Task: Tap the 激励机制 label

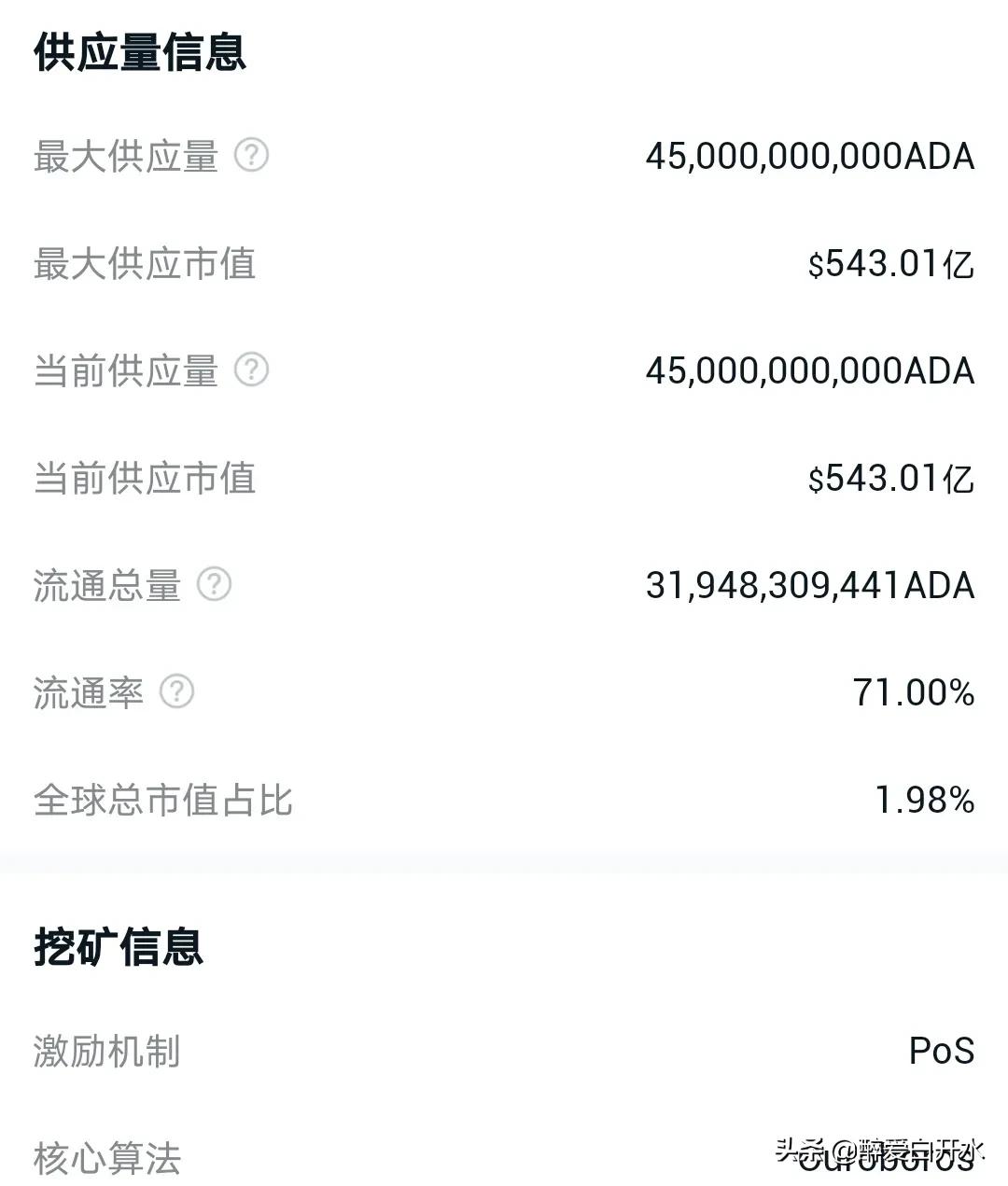Action: 107,1052
